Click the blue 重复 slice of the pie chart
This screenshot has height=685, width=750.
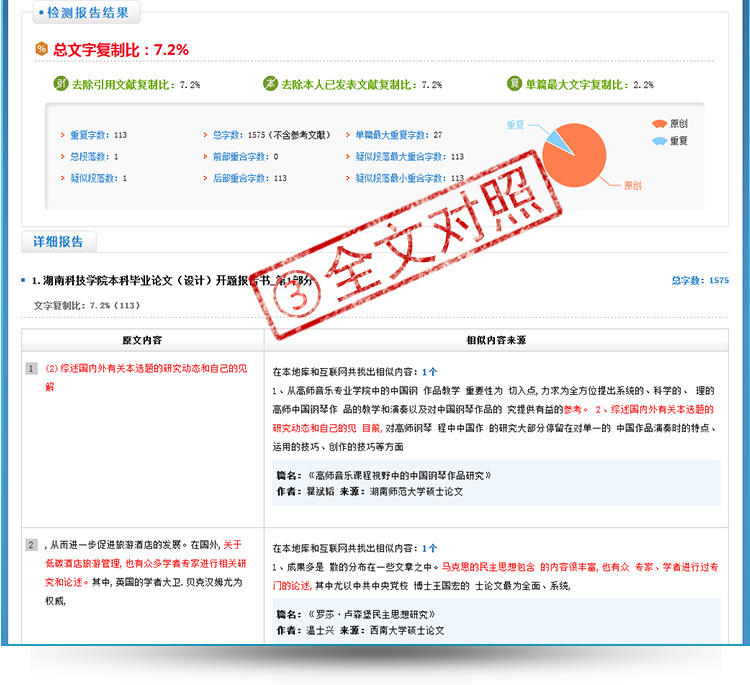[x=558, y=141]
